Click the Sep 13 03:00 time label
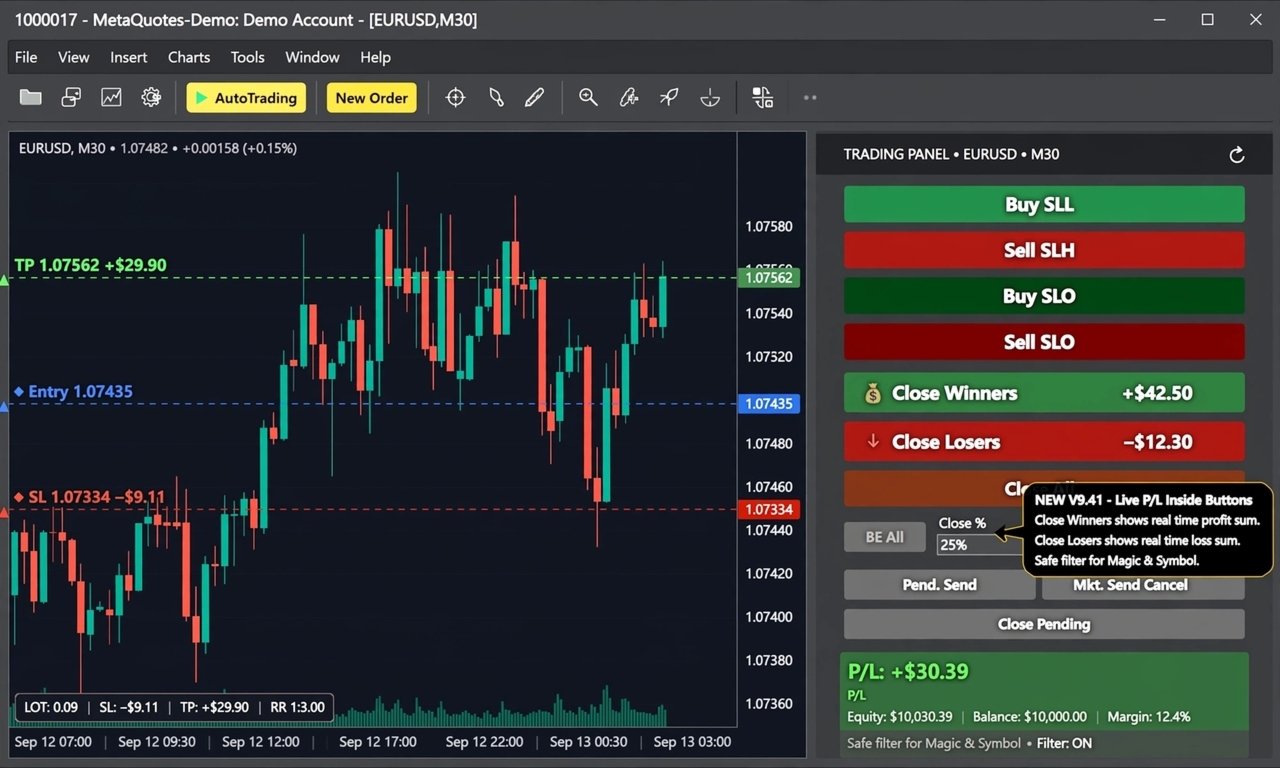 pos(692,742)
